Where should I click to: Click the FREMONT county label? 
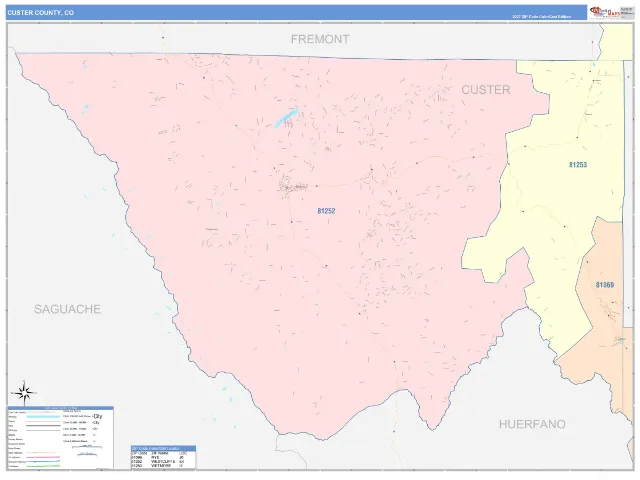coord(320,39)
